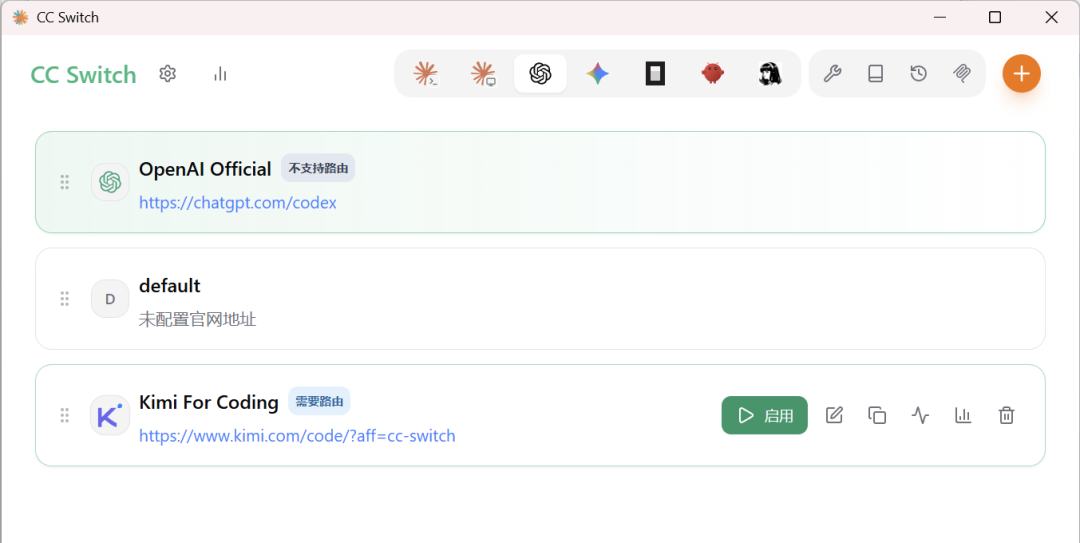Open usage statistics bar chart icon in header
Viewport: 1080px width, 543px height.
tap(220, 74)
